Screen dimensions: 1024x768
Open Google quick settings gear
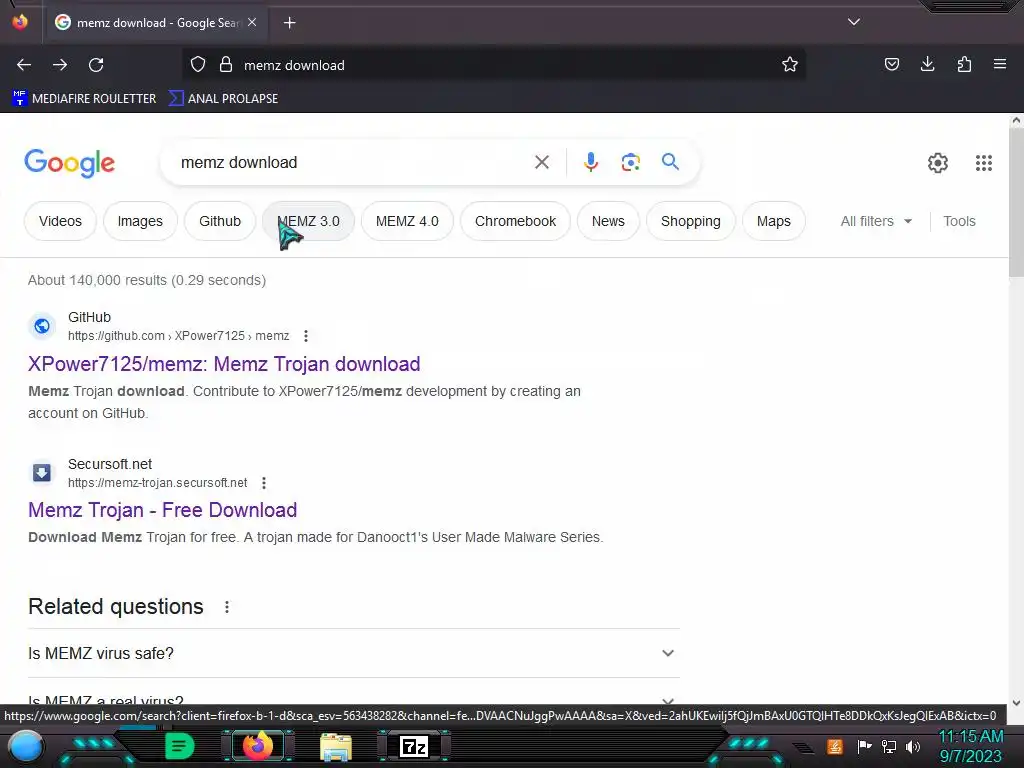click(938, 163)
